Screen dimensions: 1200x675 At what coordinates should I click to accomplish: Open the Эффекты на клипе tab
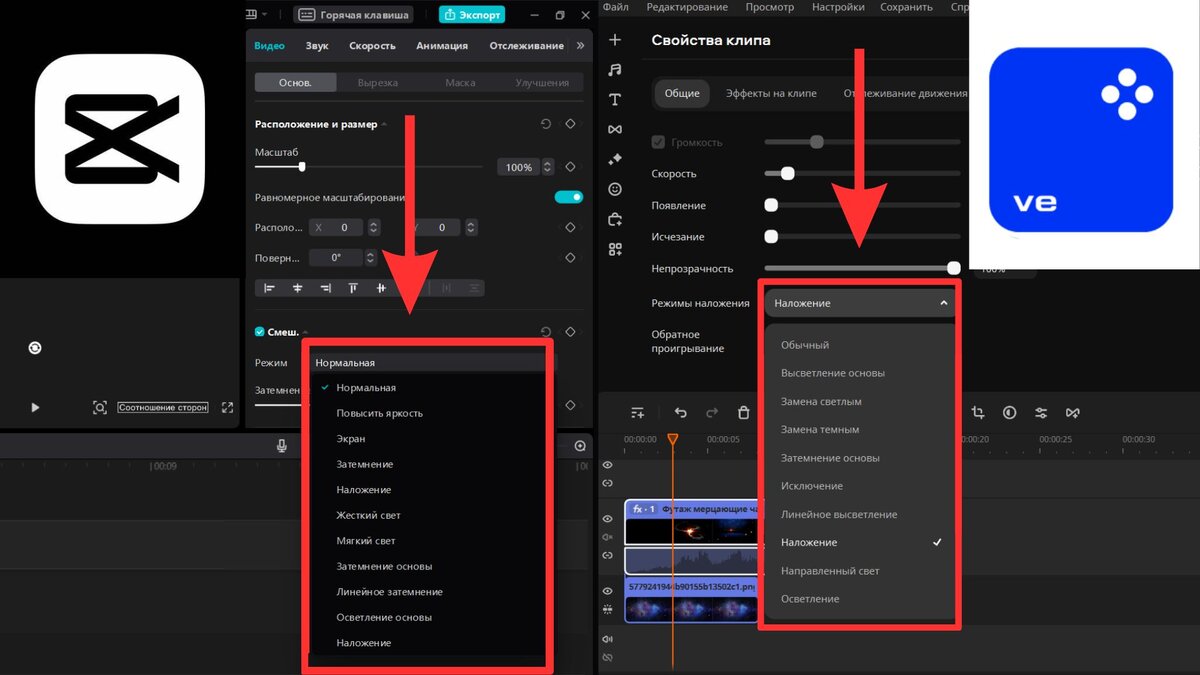pos(771,93)
